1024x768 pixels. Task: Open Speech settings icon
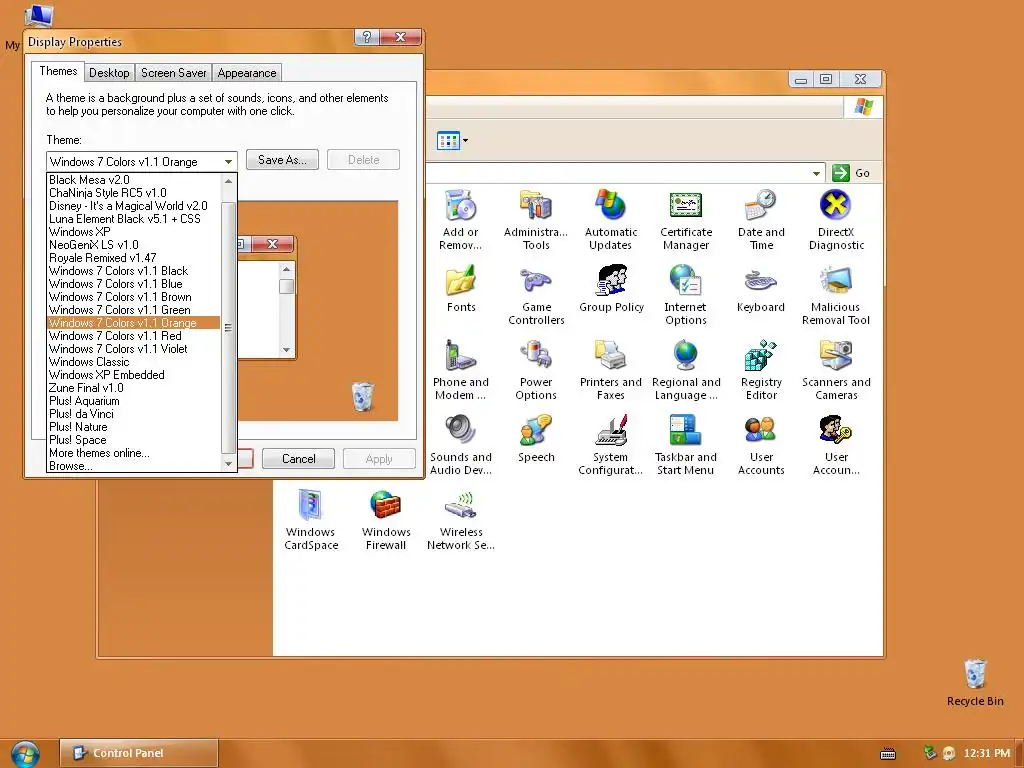pyautogui.click(x=536, y=439)
